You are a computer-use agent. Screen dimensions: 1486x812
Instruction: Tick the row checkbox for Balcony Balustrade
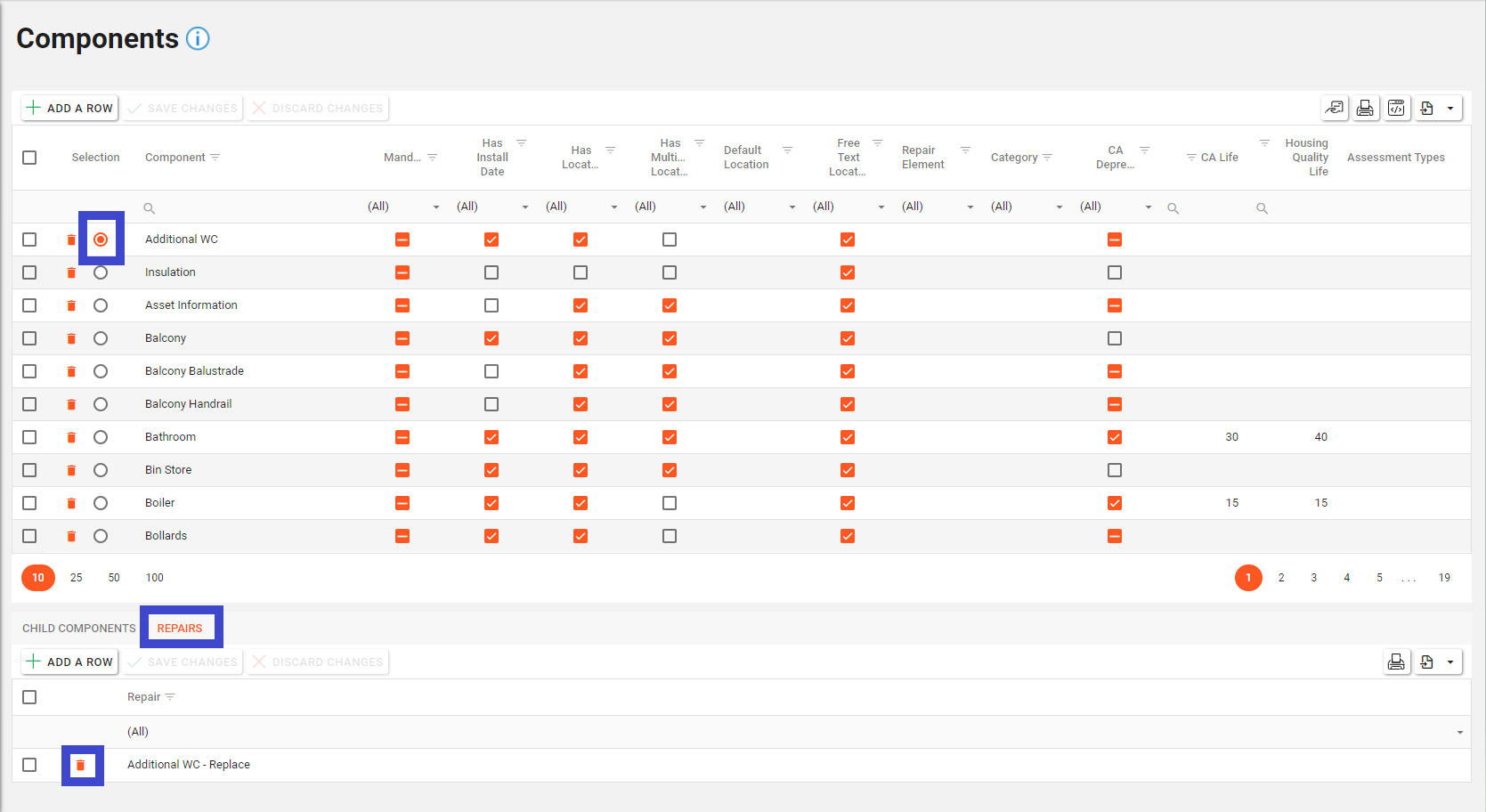(x=29, y=371)
